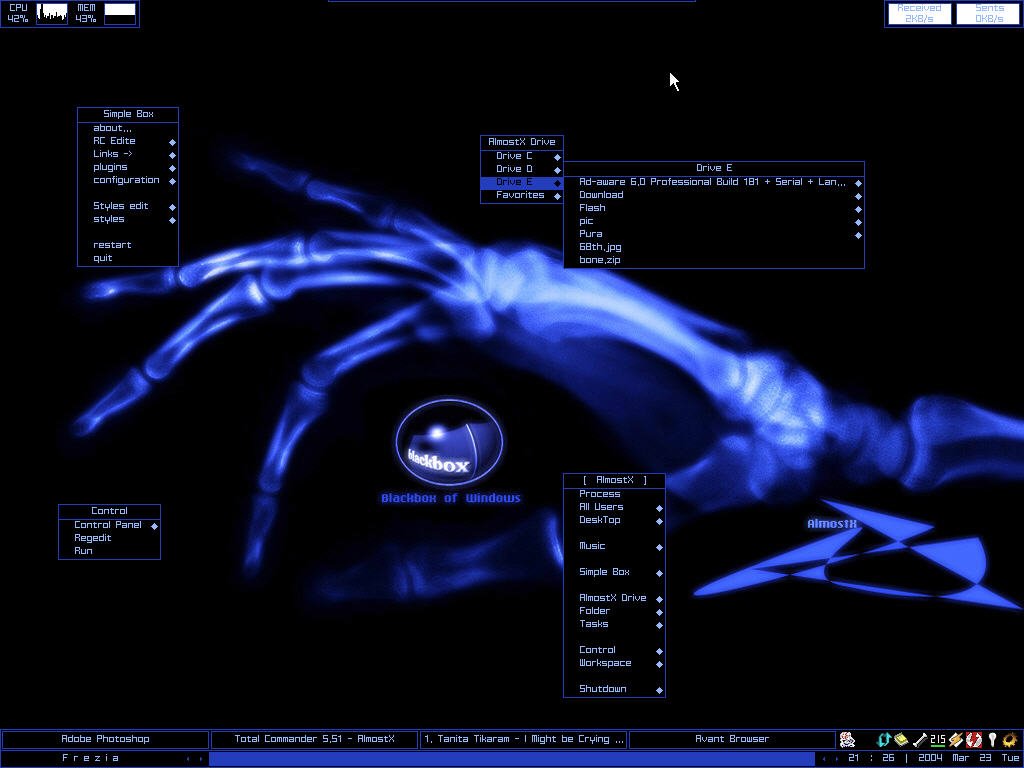Expand plugins submenu in Simple Box
Image resolution: width=1024 pixels, height=768 pixels.
tap(128, 167)
